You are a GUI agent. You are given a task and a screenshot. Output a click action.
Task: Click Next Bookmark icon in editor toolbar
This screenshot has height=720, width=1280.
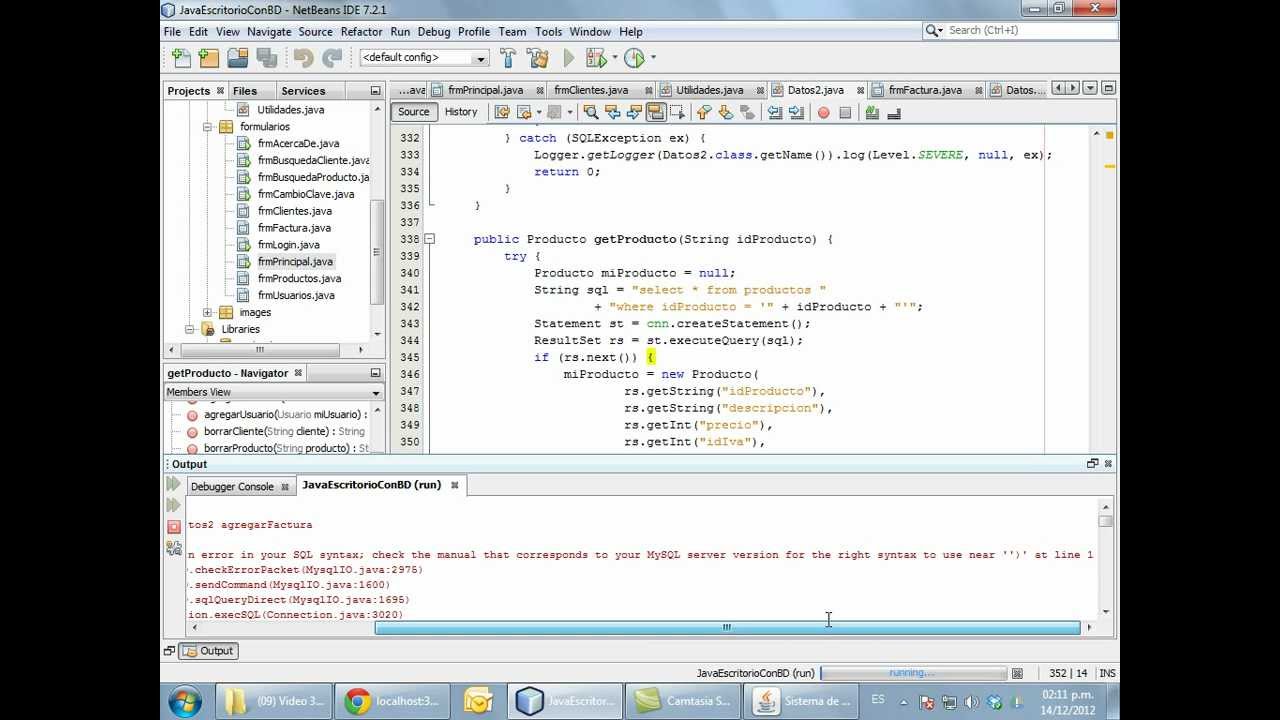(726, 112)
